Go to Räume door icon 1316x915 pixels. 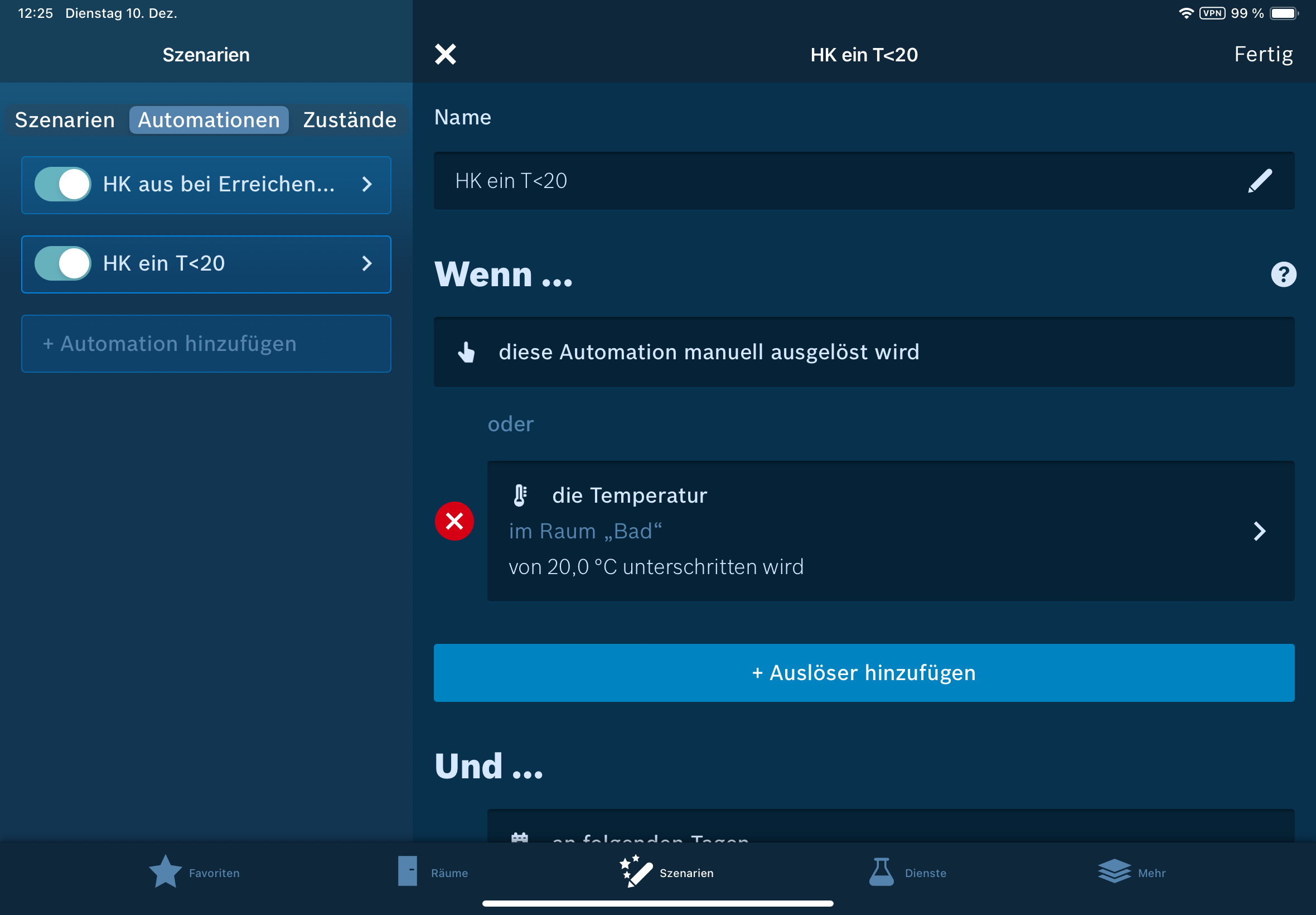coord(408,872)
